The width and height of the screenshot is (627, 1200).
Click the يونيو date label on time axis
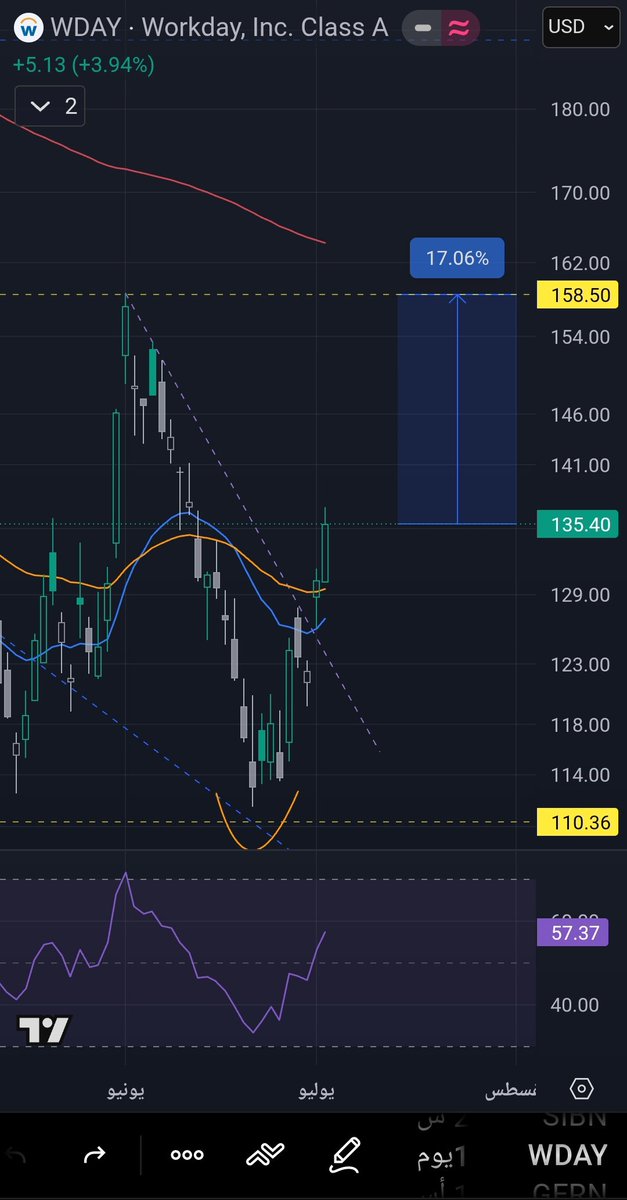point(126,1092)
